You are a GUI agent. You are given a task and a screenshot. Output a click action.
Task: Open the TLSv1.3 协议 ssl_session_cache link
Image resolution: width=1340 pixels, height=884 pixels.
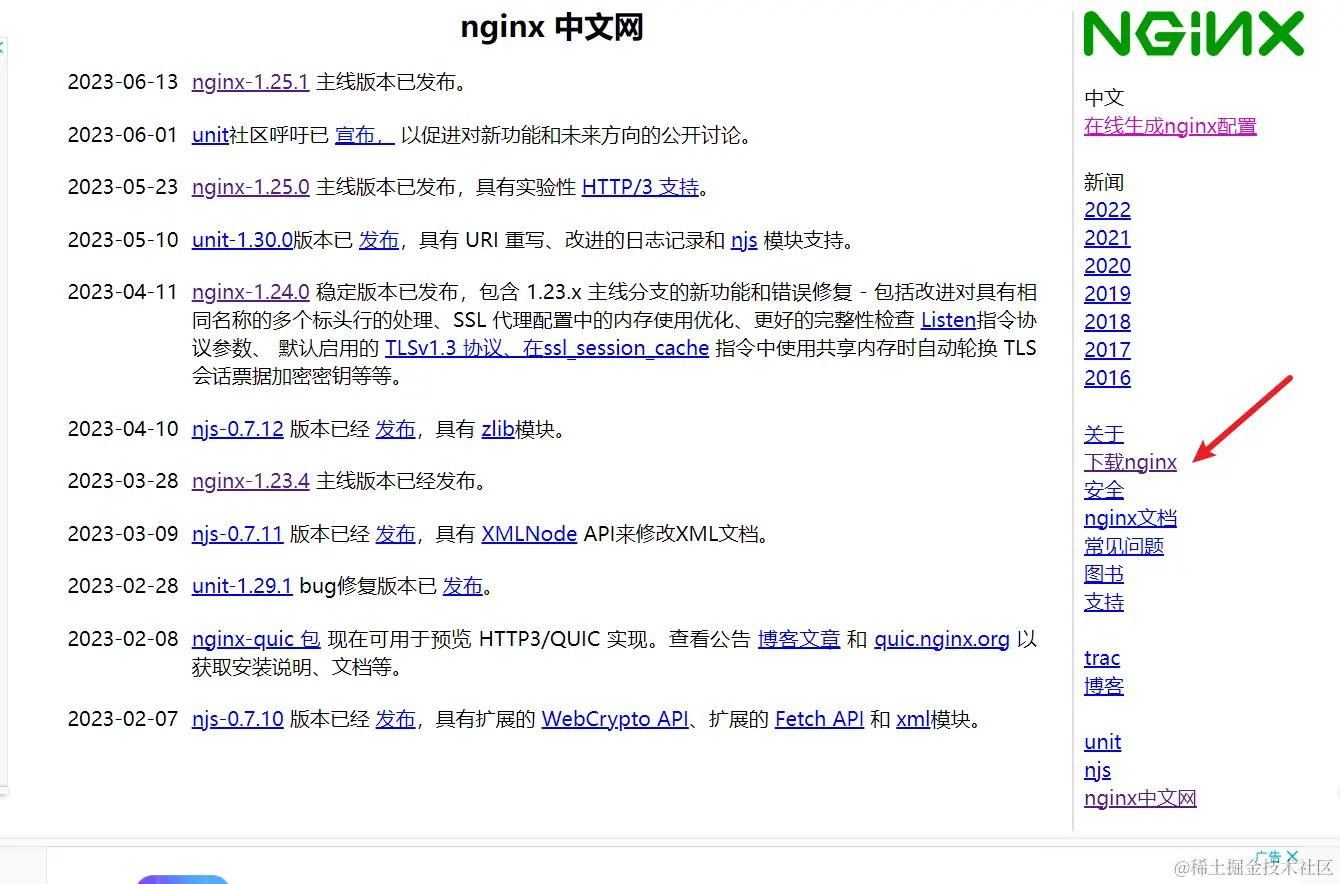[547, 348]
